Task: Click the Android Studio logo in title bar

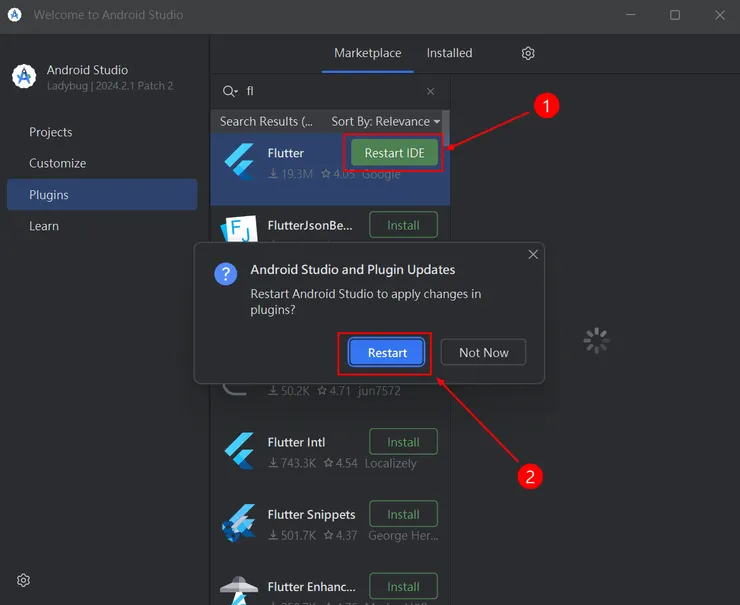Action: [x=15, y=15]
